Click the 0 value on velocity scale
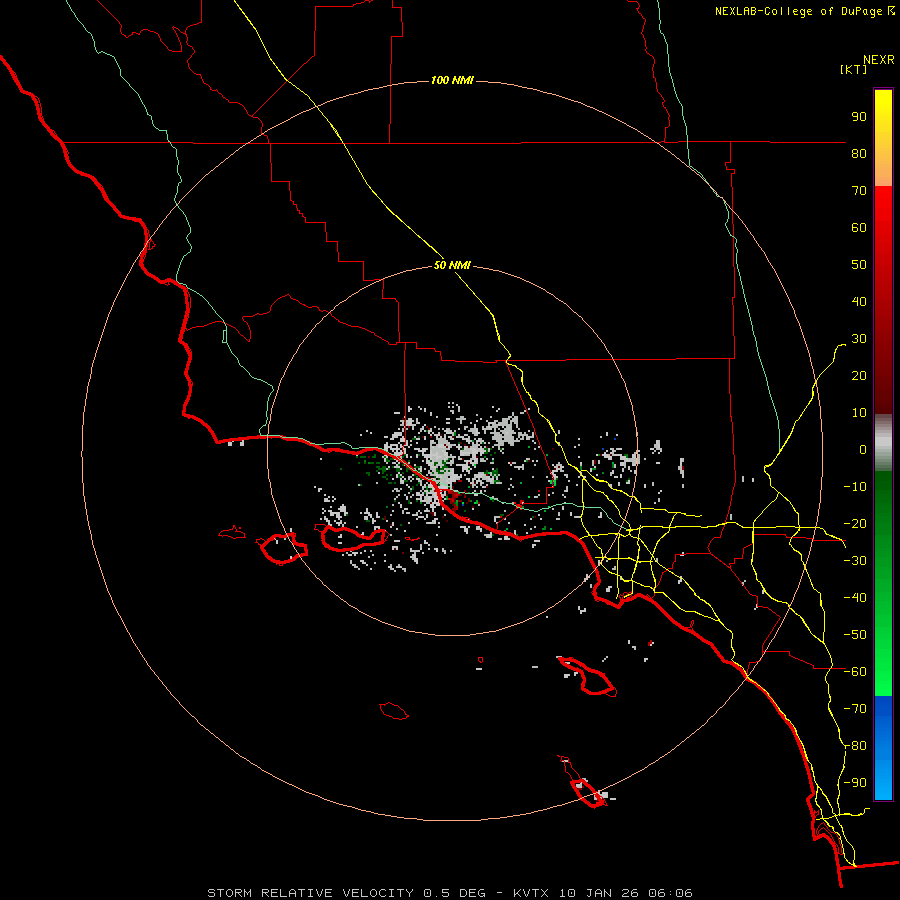The image size is (900, 900). pos(863,449)
